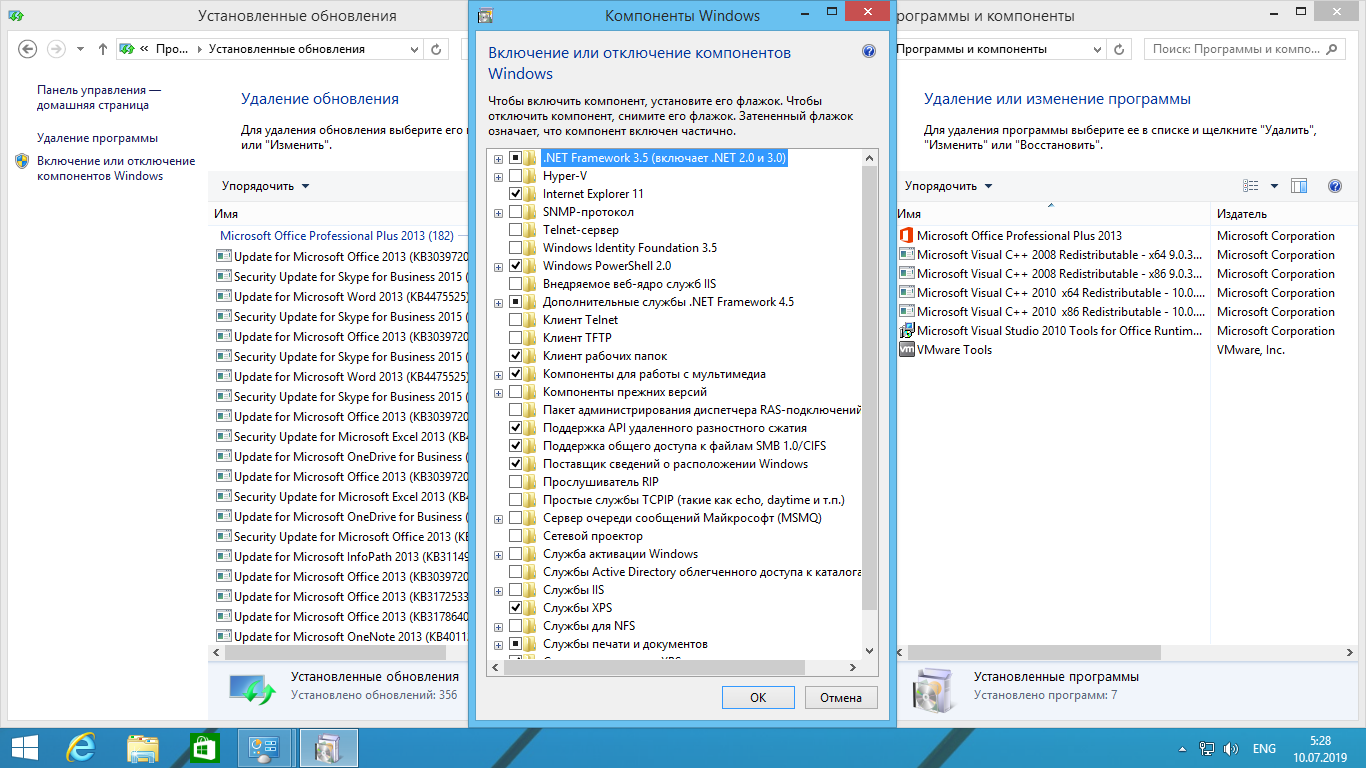Click the view mode icon in Программы и компоненты

pyautogui.click(x=1250, y=186)
